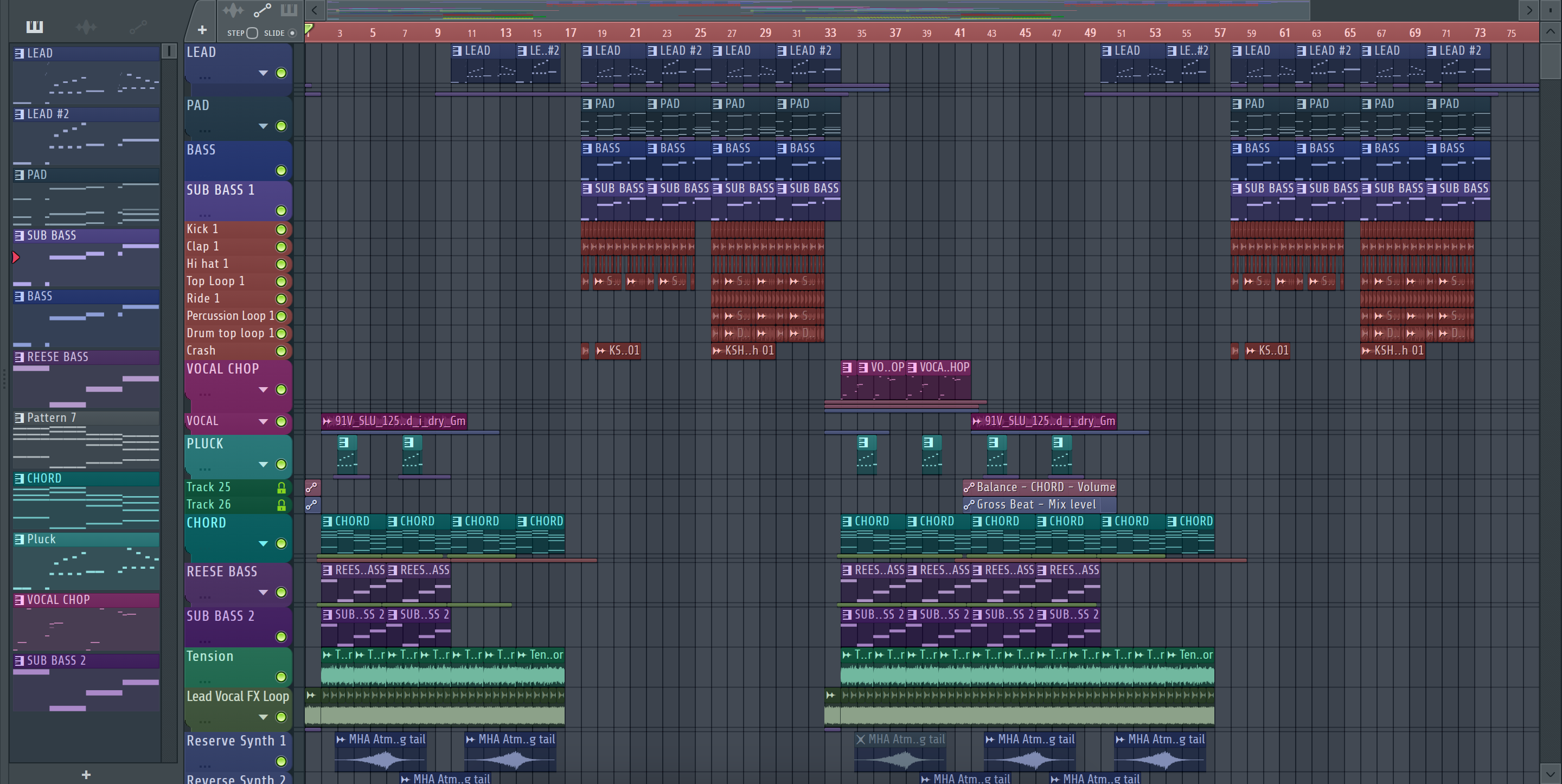Show automation clips in the picker panel
The width and height of the screenshot is (1562, 784).
click(138, 27)
